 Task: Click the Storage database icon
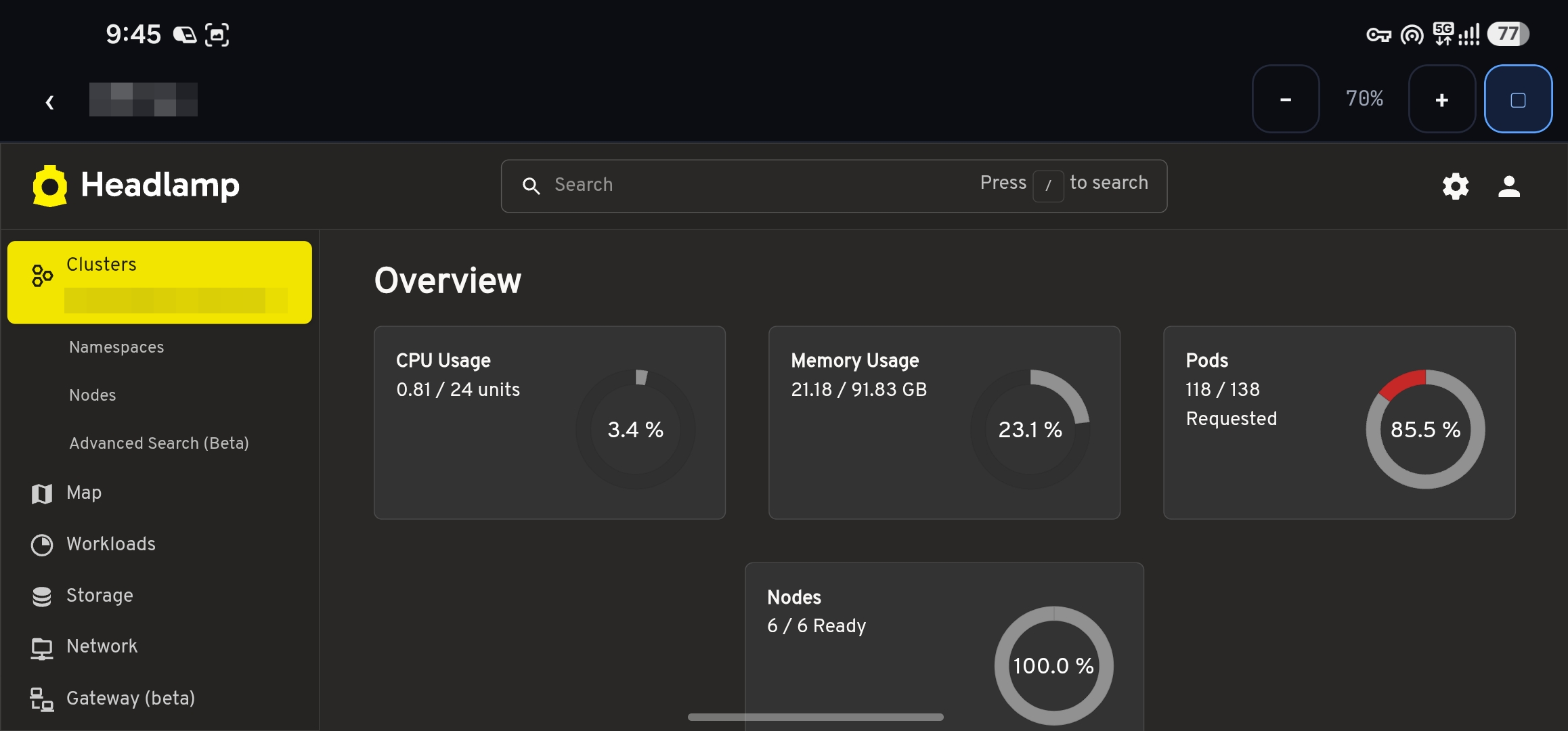[42, 596]
